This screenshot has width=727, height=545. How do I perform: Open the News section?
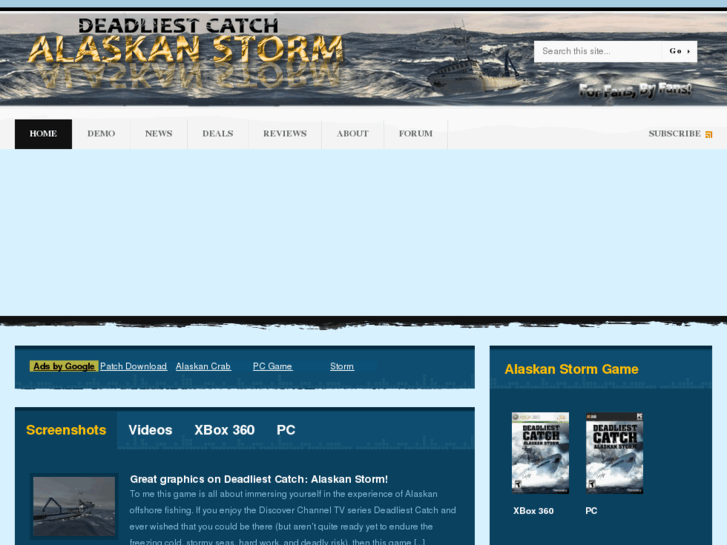coord(159,134)
